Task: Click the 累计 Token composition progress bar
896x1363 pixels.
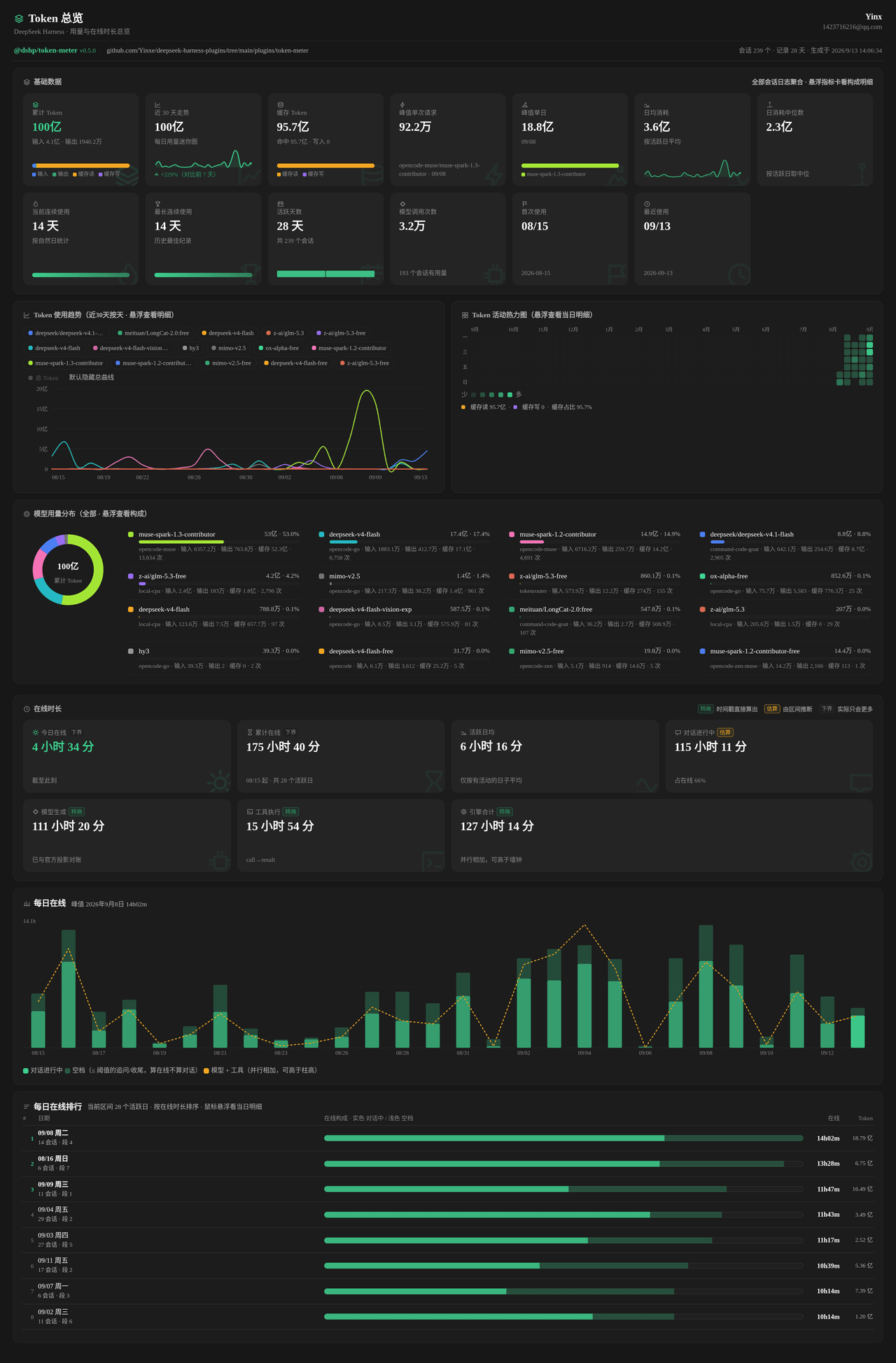Action: [81, 166]
